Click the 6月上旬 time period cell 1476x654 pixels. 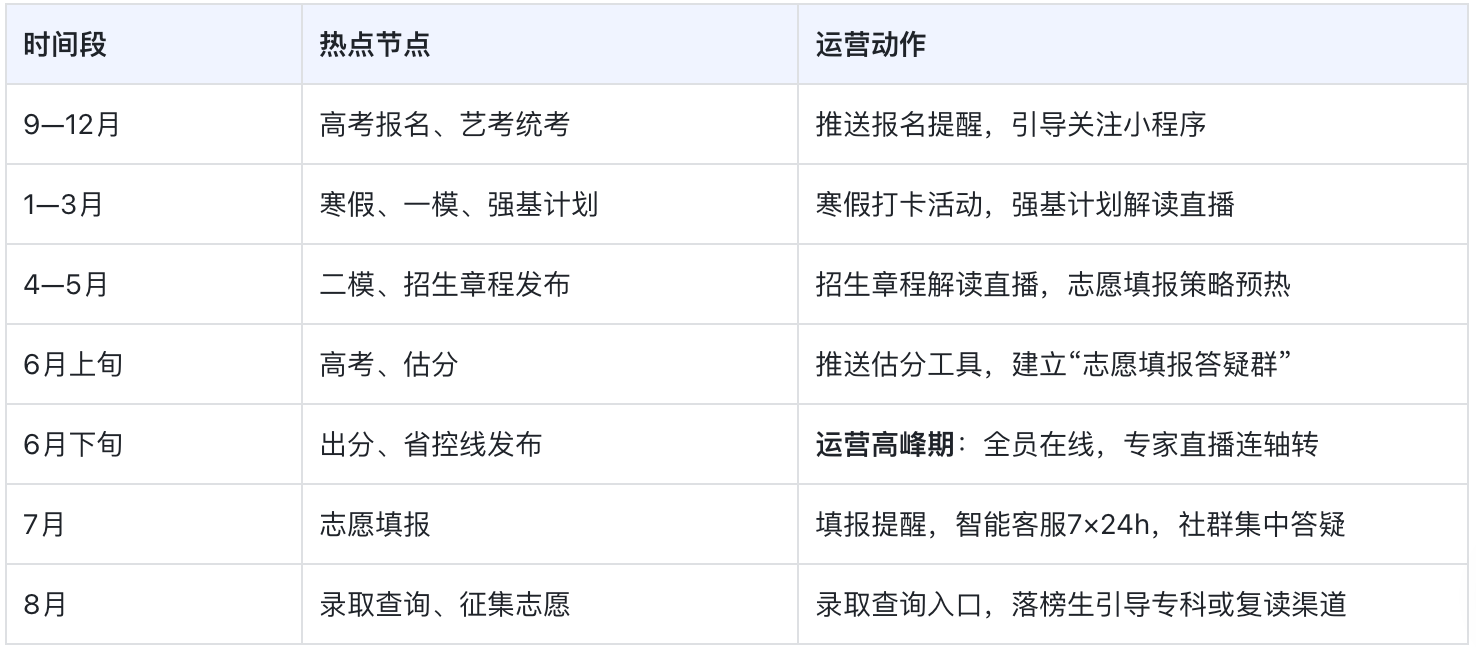(x=73, y=365)
